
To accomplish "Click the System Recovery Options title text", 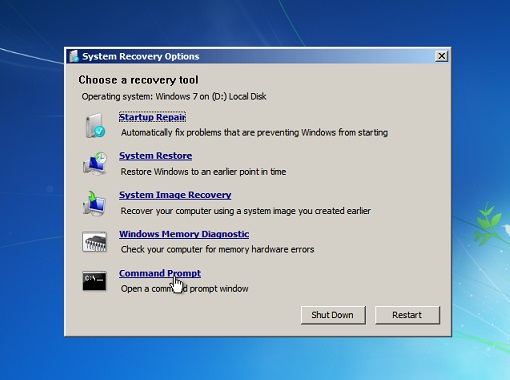I will [x=141, y=56].
